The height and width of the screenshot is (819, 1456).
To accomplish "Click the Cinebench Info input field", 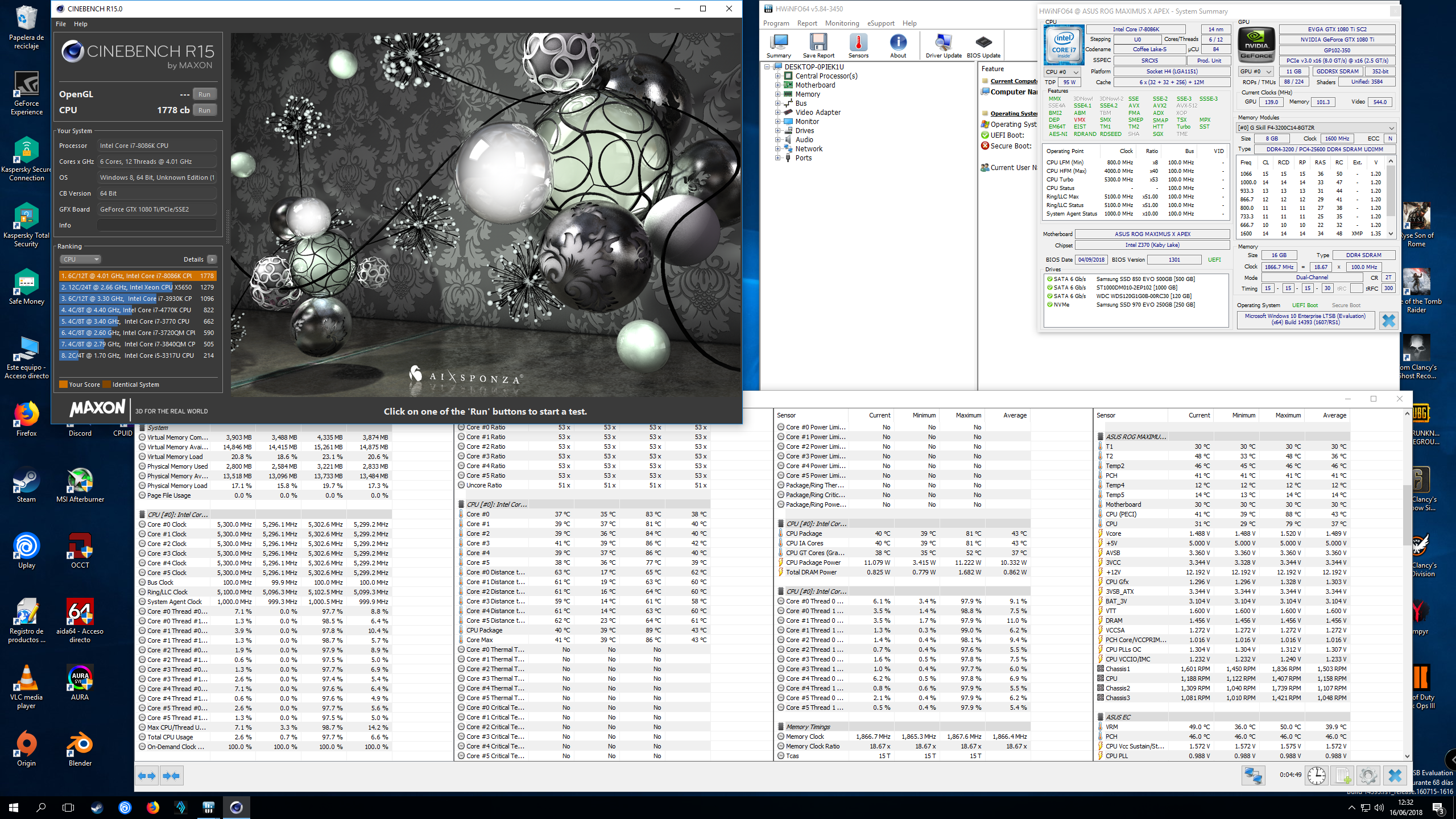I will pos(156,225).
